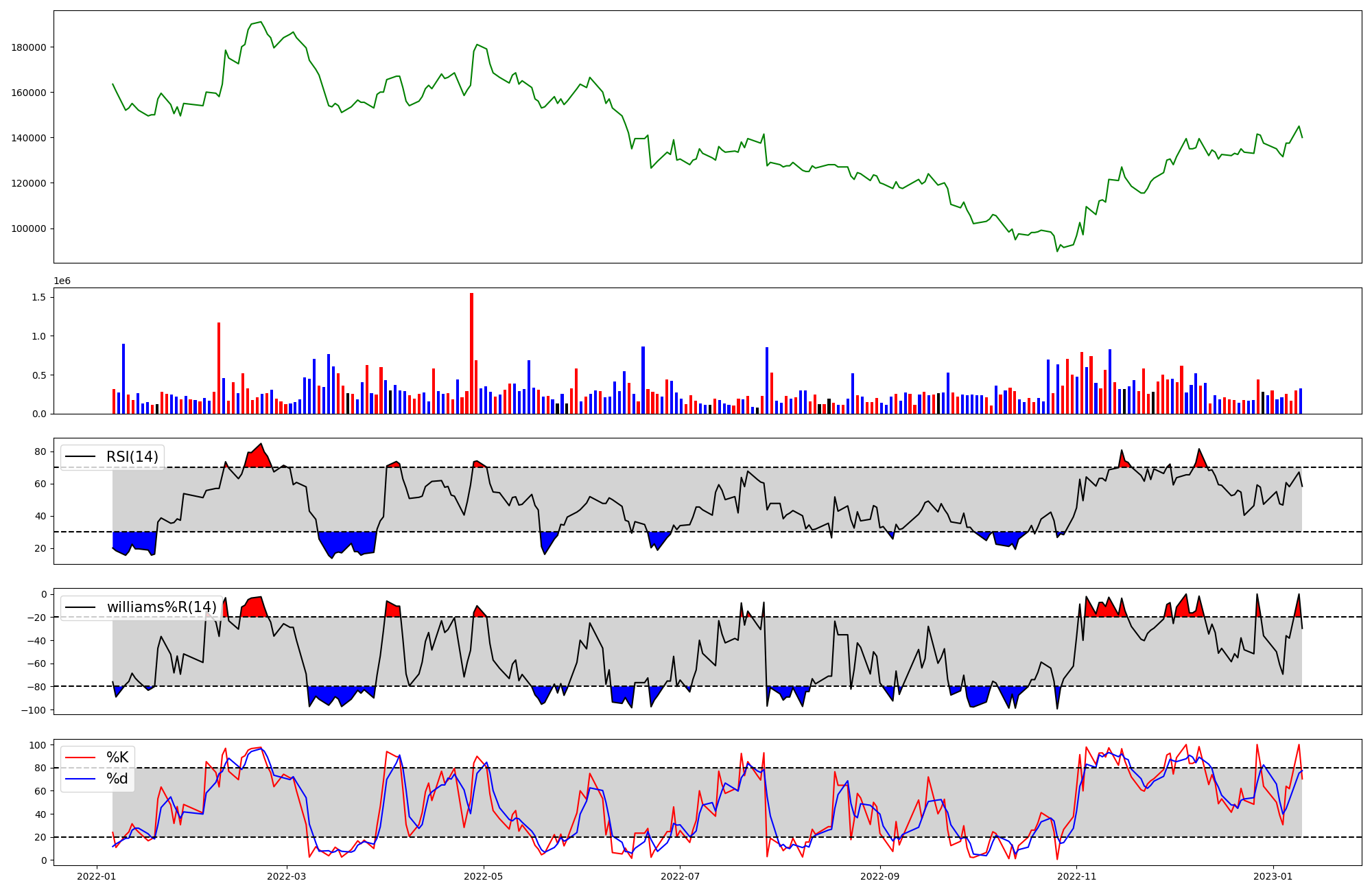This screenshot has height=892, width=1372.
Task: Click the 2022-05 x-axis date label
Action: click(x=484, y=876)
